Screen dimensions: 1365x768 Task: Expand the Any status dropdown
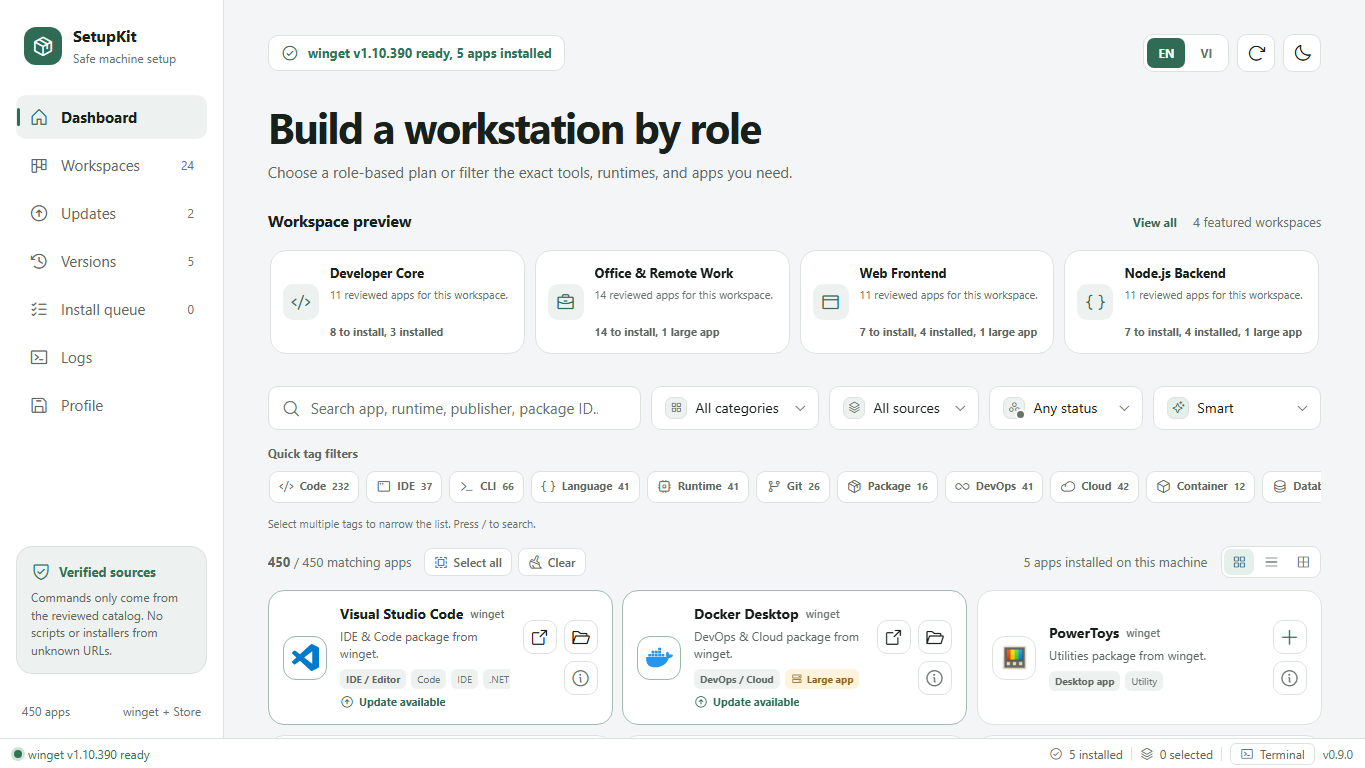(x=1066, y=408)
